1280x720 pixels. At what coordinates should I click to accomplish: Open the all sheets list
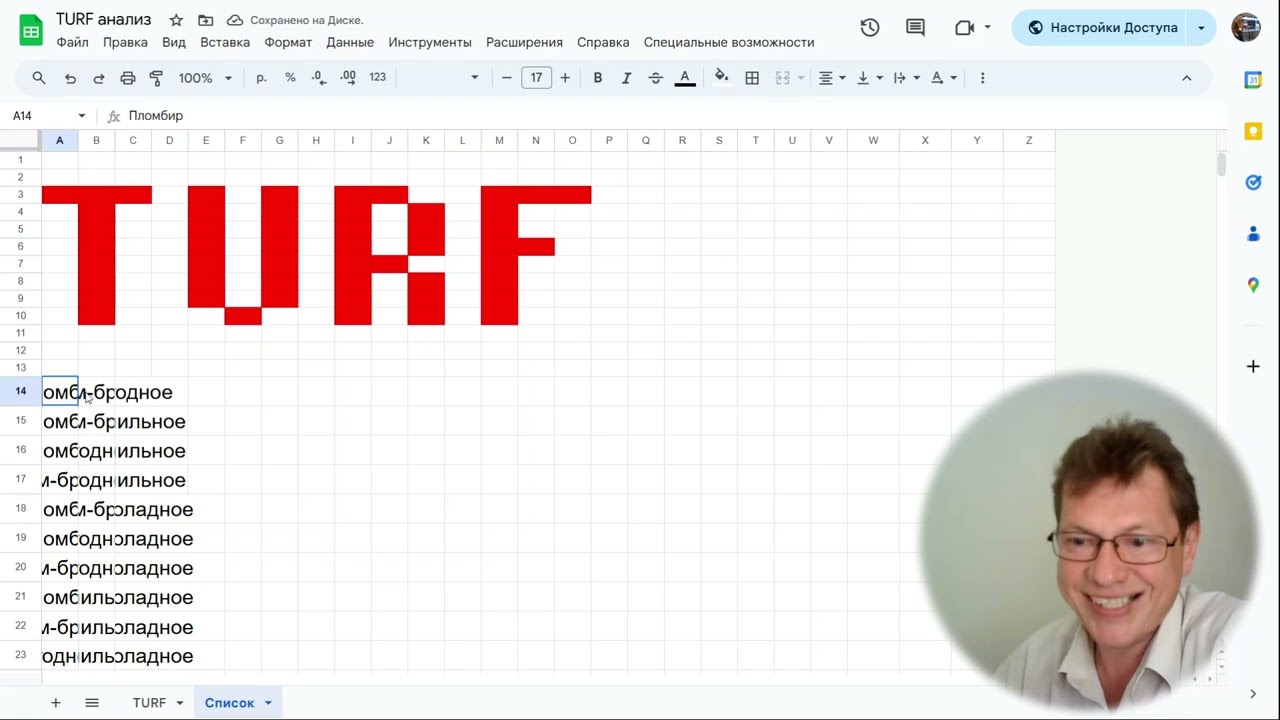(x=92, y=703)
